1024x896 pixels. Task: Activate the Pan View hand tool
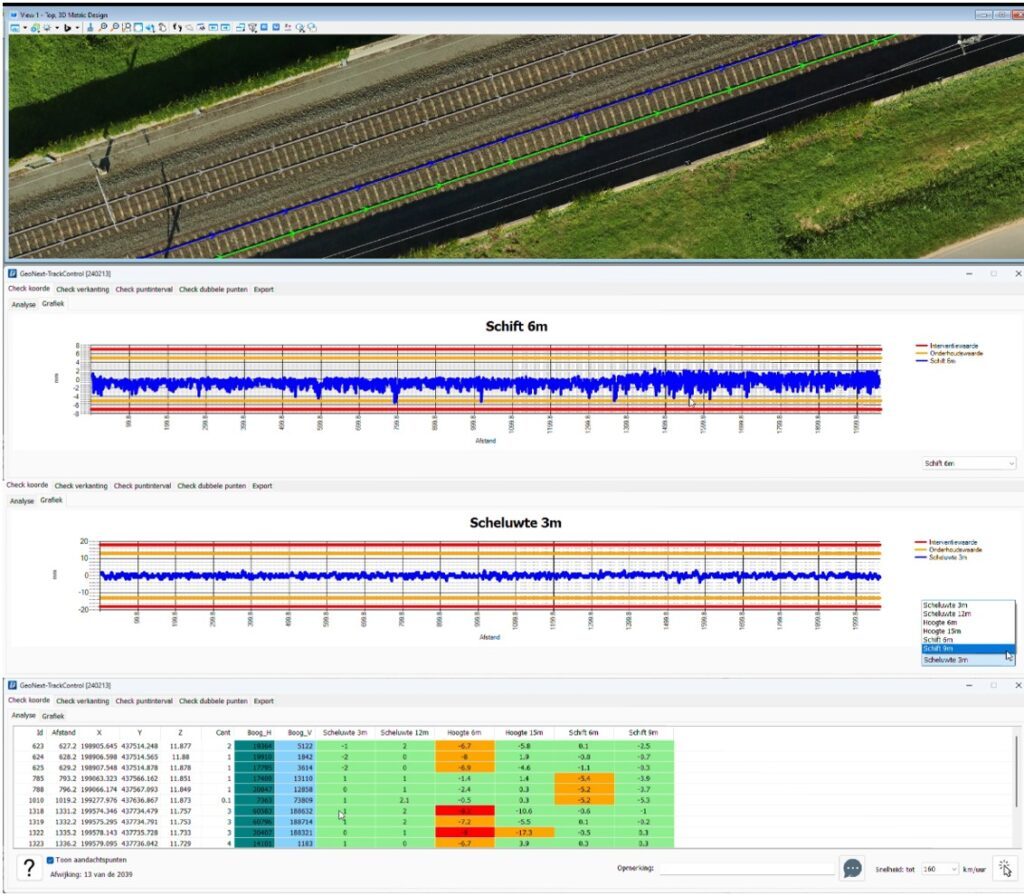tap(162, 27)
